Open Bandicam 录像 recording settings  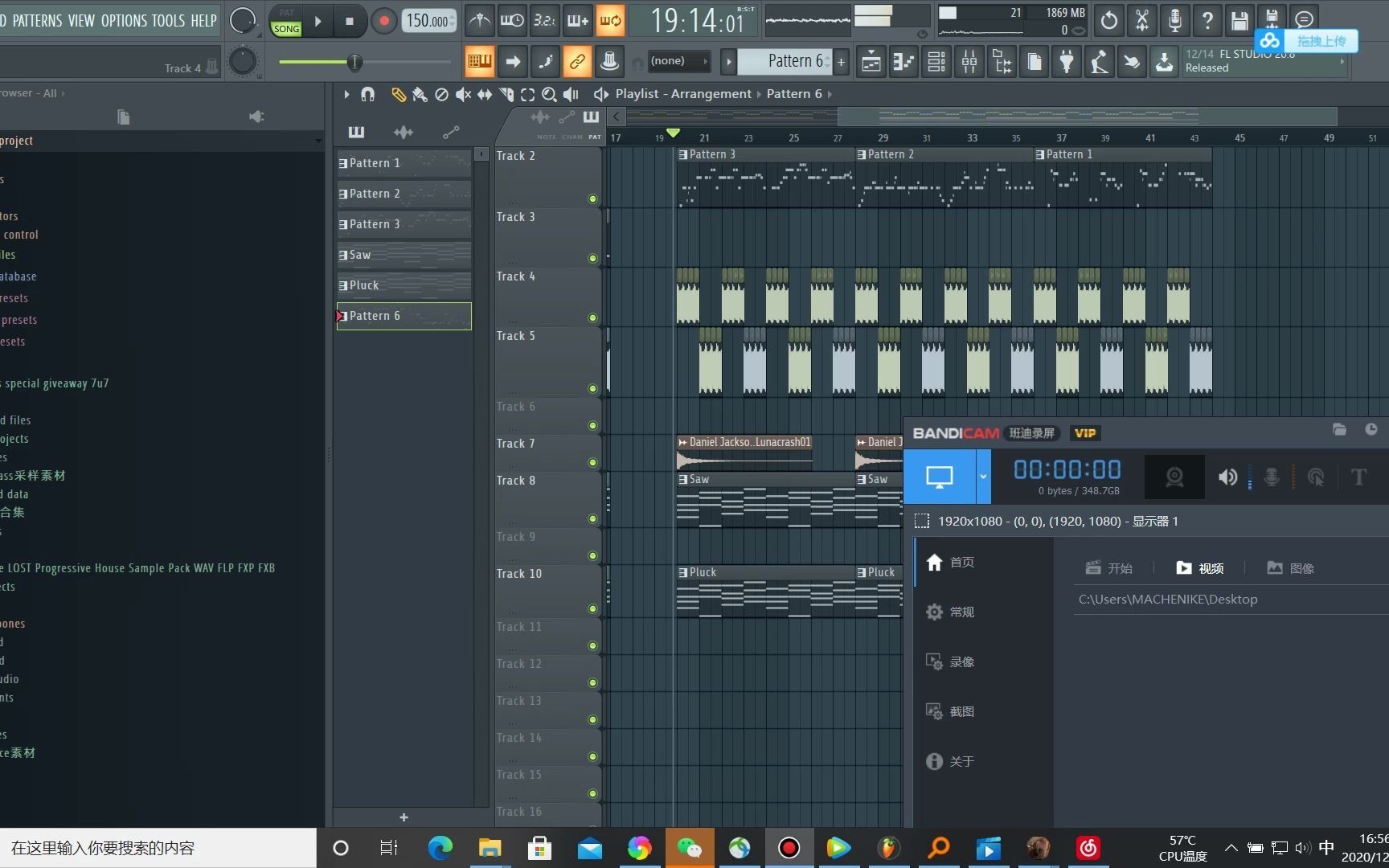[x=950, y=661]
